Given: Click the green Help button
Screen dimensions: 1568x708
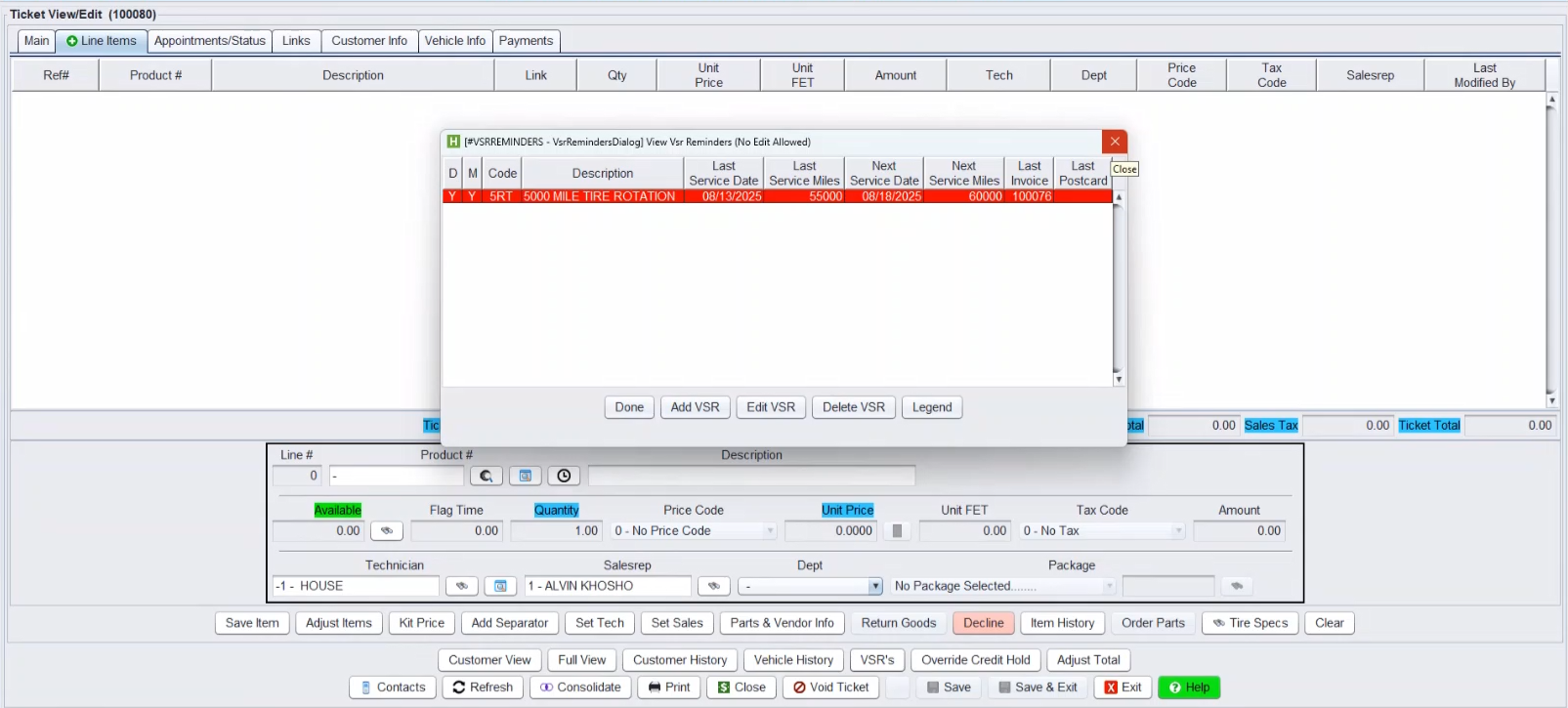Looking at the screenshot, I should click(1188, 687).
